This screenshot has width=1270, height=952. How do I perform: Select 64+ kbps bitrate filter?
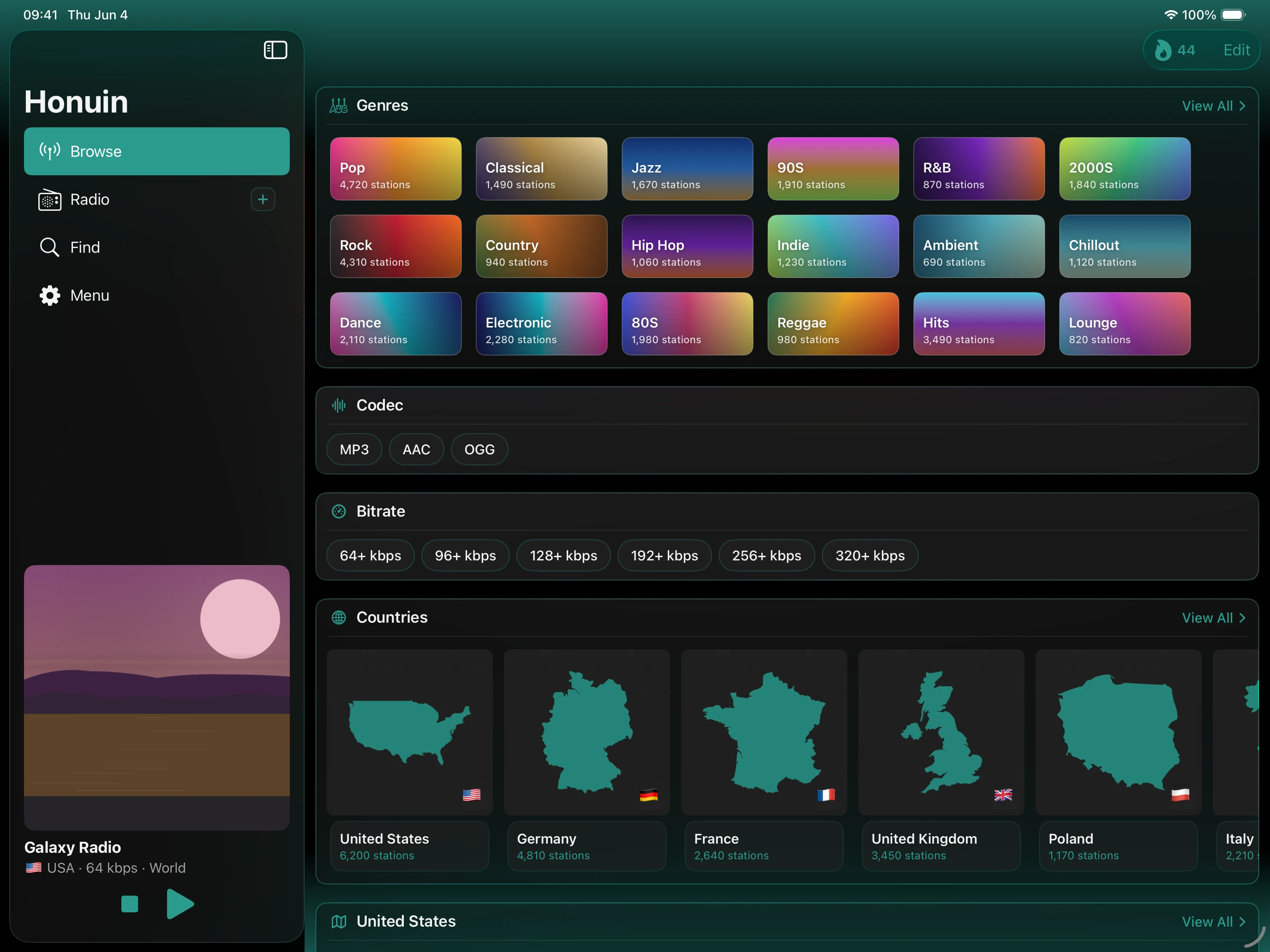pyautogui.click(x=370, y=555)
